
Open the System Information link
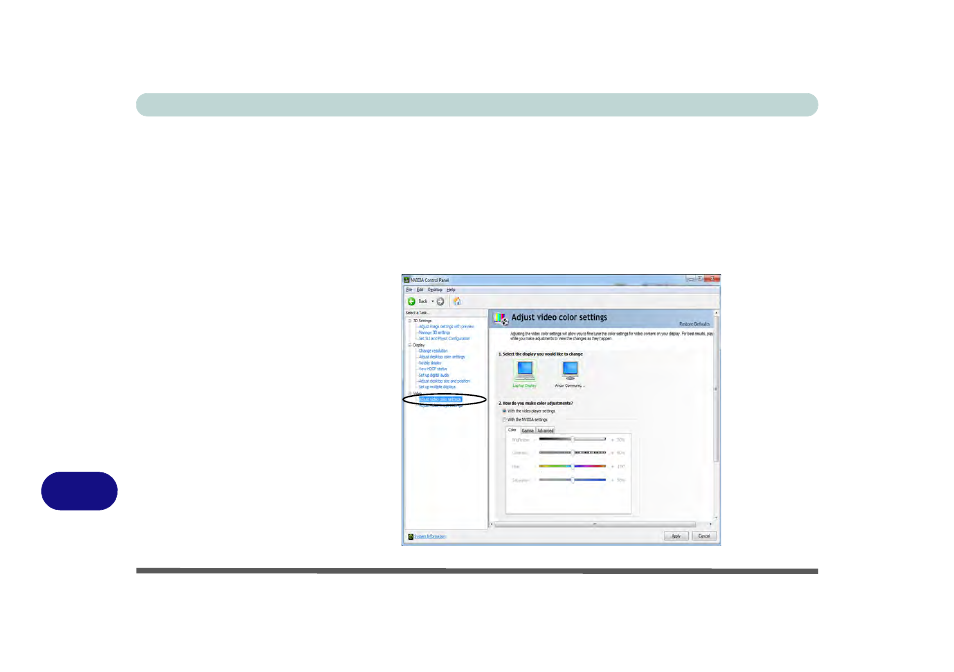[x=430, y=536]
